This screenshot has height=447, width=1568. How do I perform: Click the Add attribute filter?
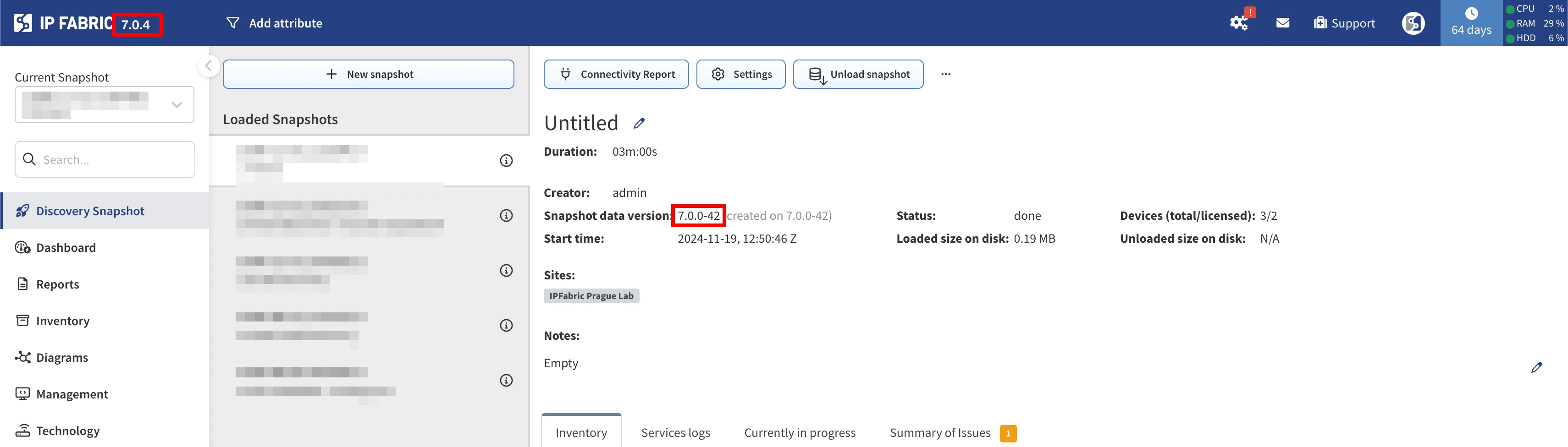275,23
